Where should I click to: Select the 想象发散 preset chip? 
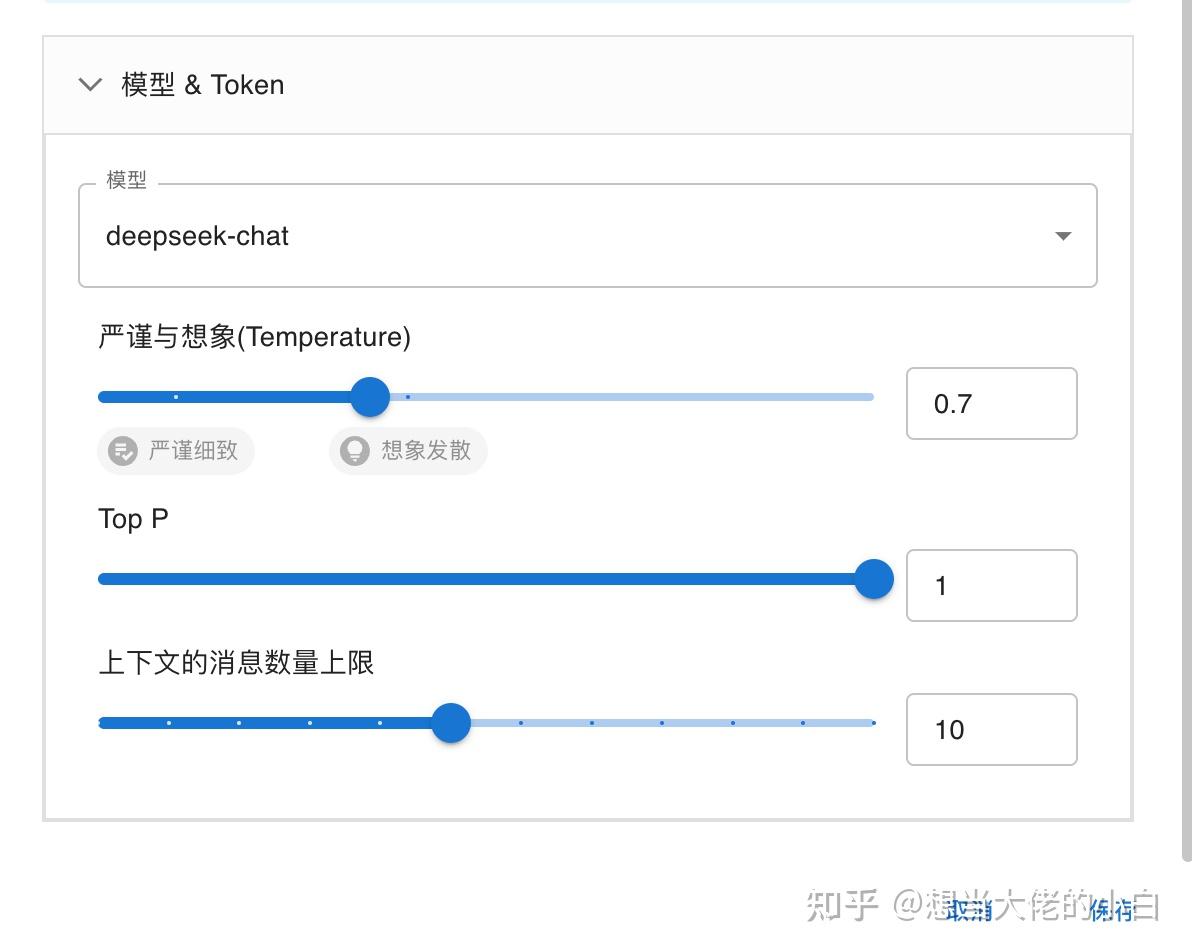pyautogui.click(x=407, y=451)
